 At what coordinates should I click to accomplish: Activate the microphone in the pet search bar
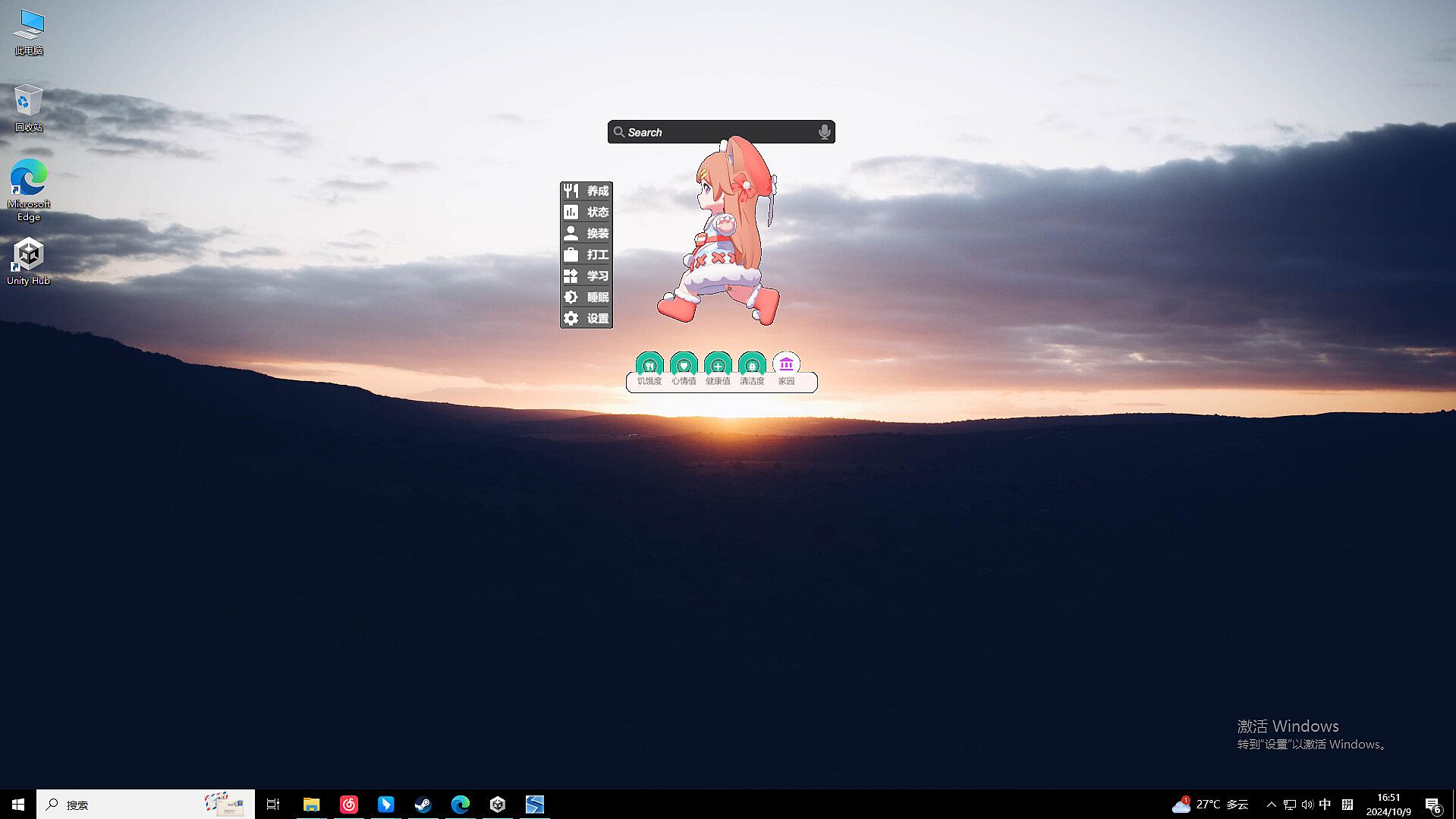click(824, 132)
